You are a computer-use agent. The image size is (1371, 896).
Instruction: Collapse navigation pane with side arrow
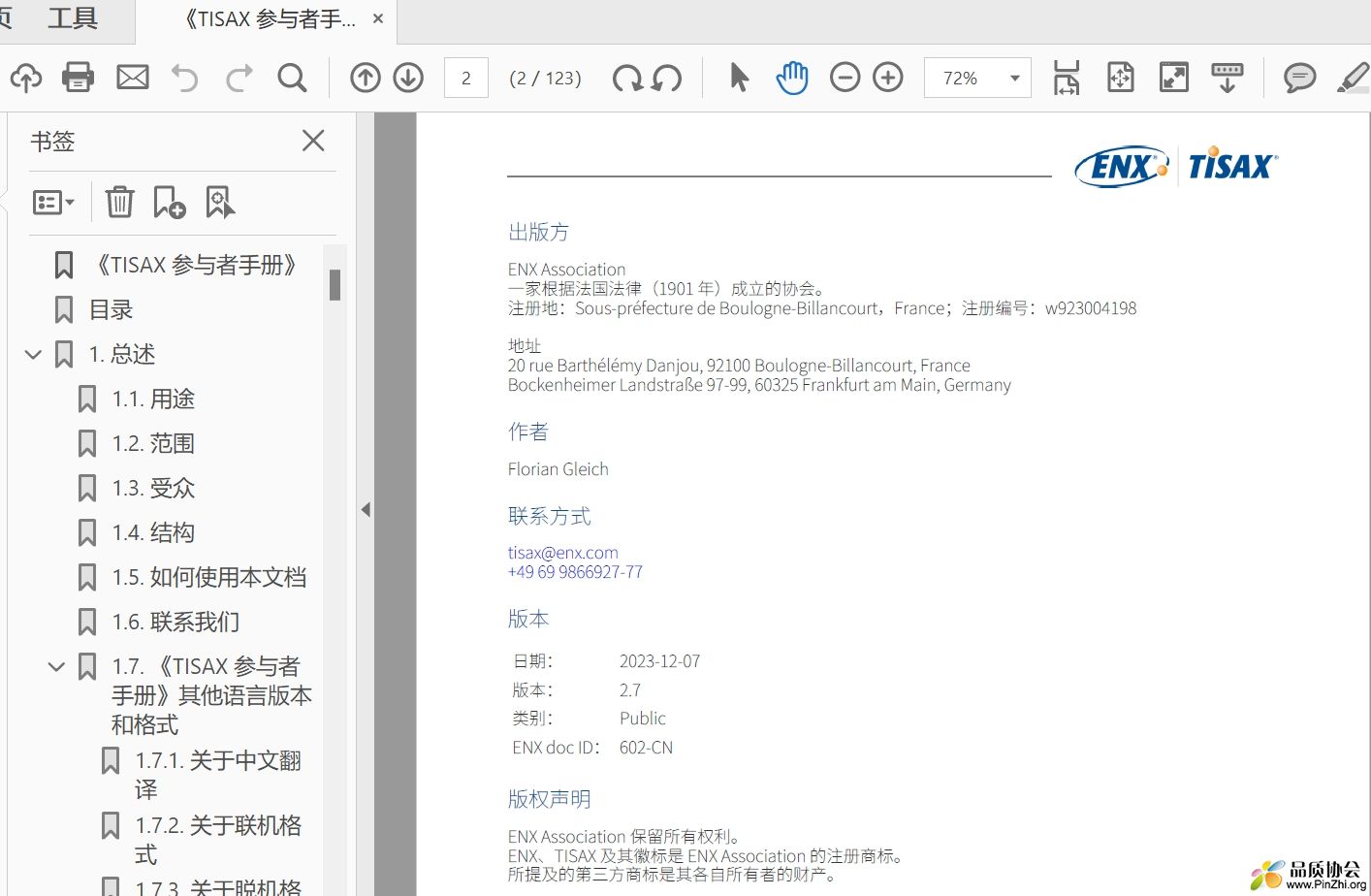[366, 509]
